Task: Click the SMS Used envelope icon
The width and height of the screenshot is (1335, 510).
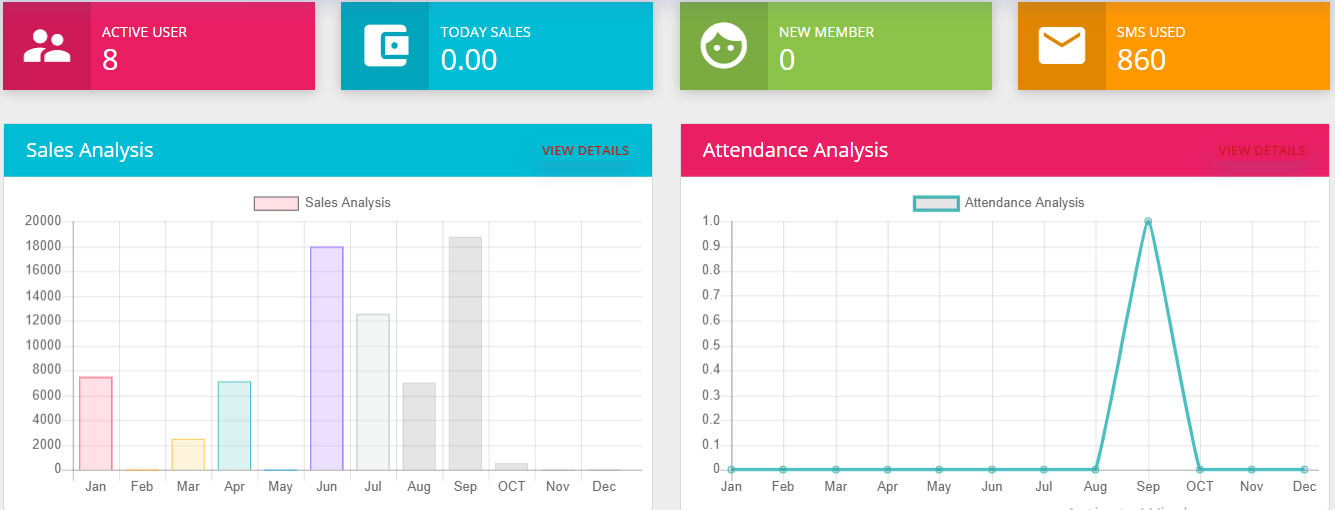Action: pyautogui.click(x=1062, y=46)
